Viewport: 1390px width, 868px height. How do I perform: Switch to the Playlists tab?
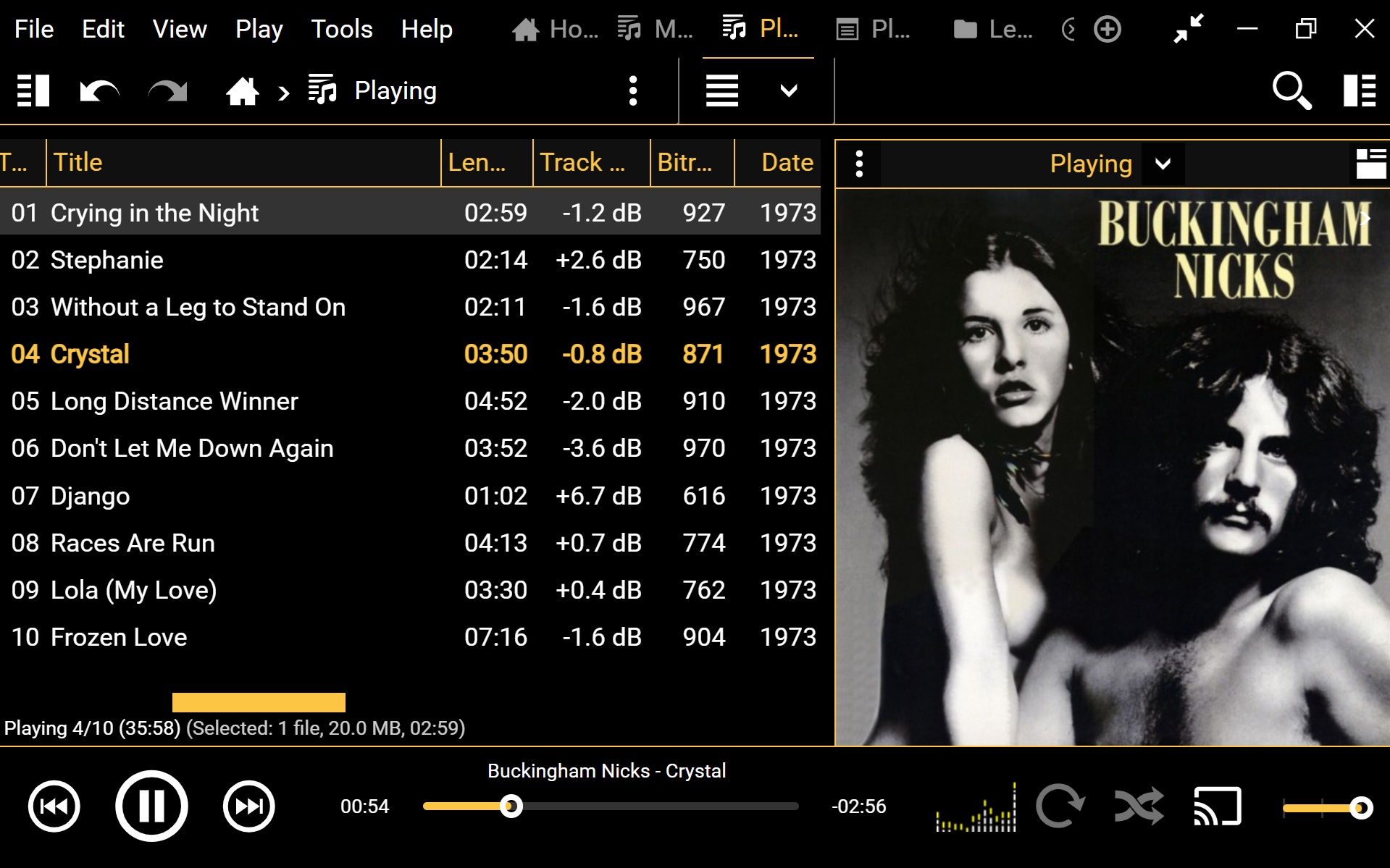point(873,29)
